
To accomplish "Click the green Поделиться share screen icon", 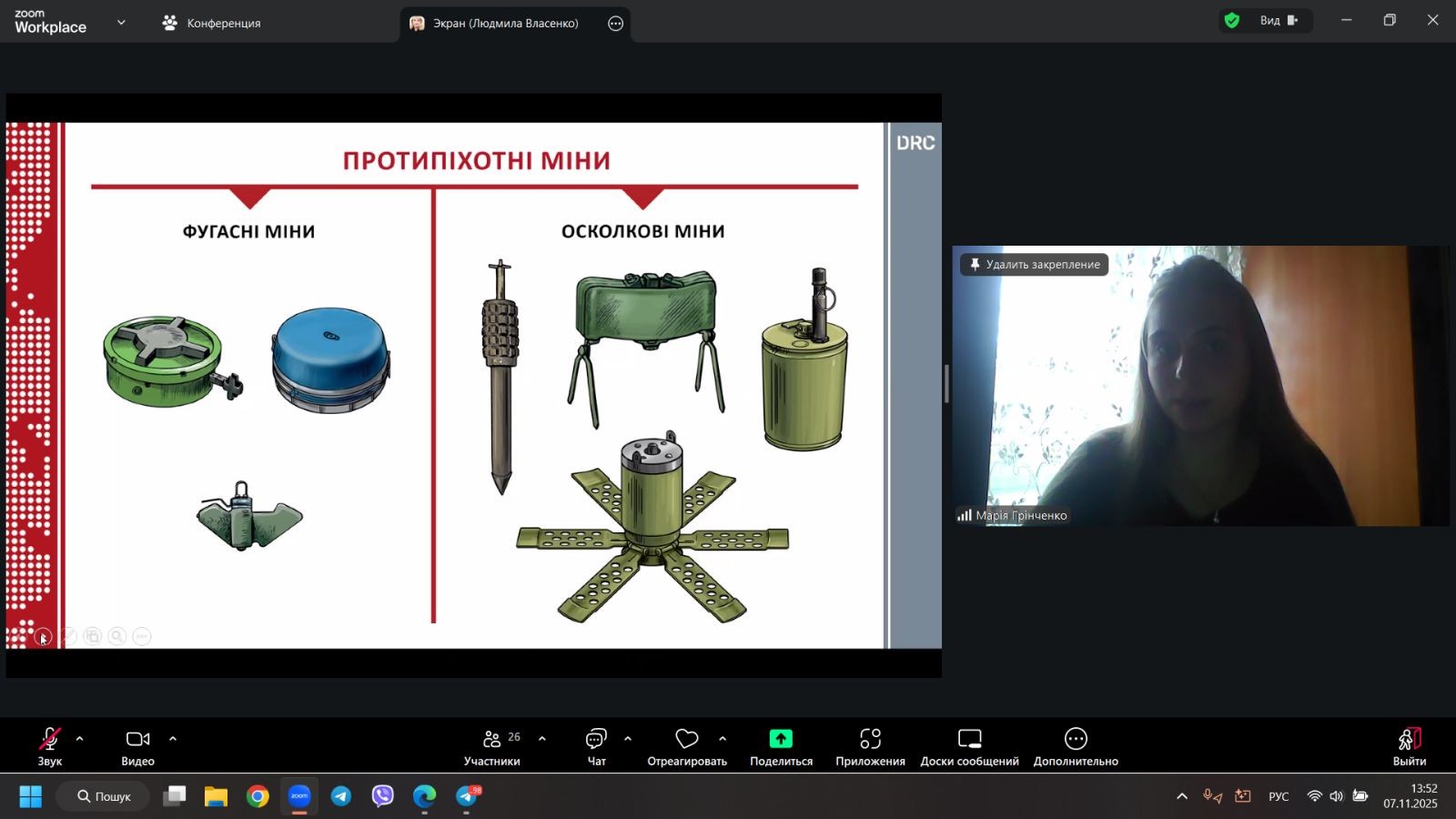I will pyautogui.click(x=781, y=739).
